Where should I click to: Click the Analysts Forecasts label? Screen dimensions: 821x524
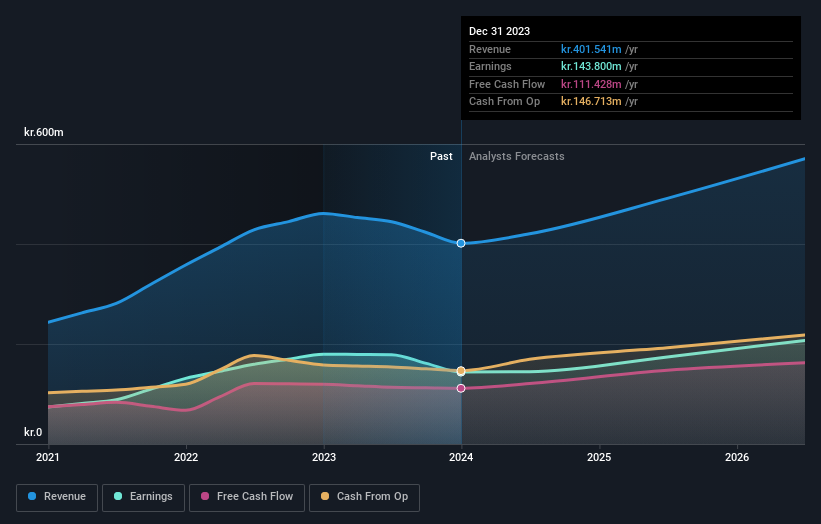(516, 157)
